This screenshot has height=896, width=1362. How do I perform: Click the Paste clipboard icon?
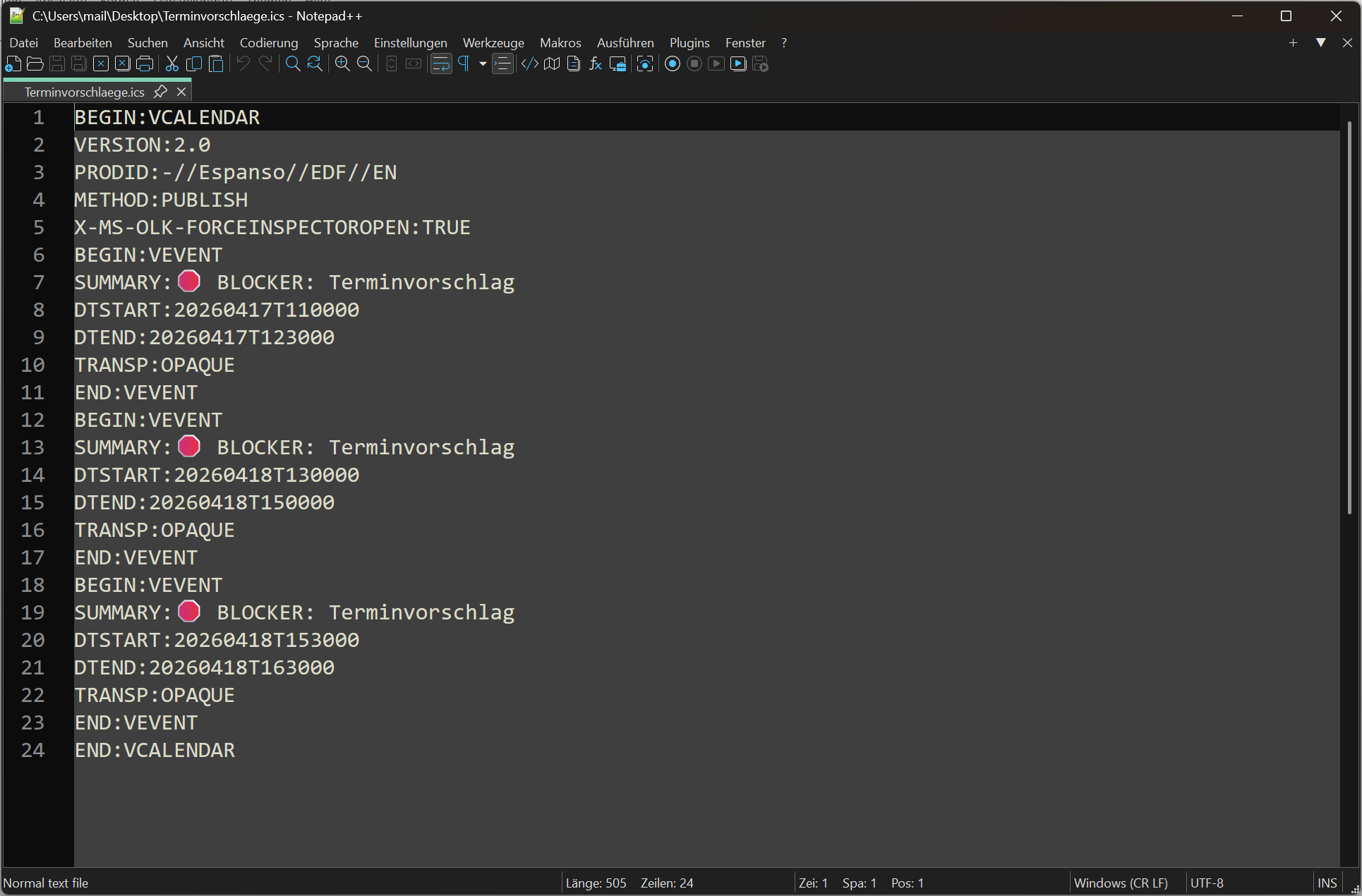tap(217, 64)
